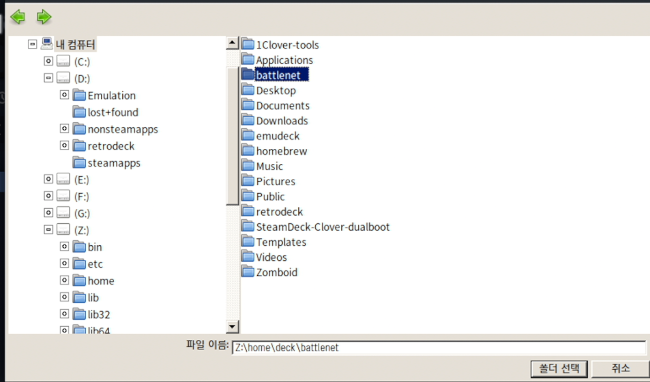Select the (E:) drive icon
The image size is (650, 382).
63,179
